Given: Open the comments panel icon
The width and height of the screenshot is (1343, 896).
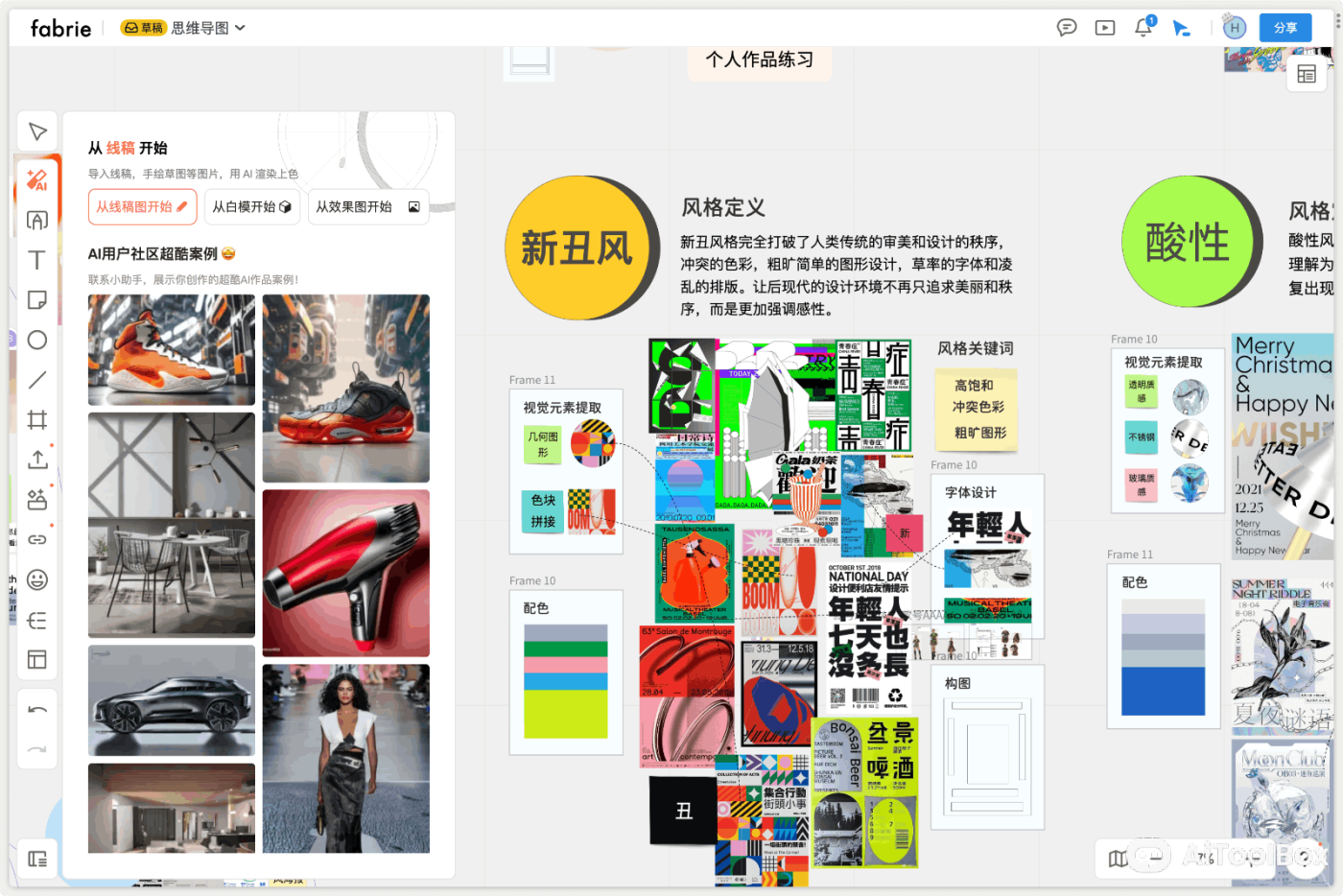Looking at the screenshot, I should tap(1067, 28).
